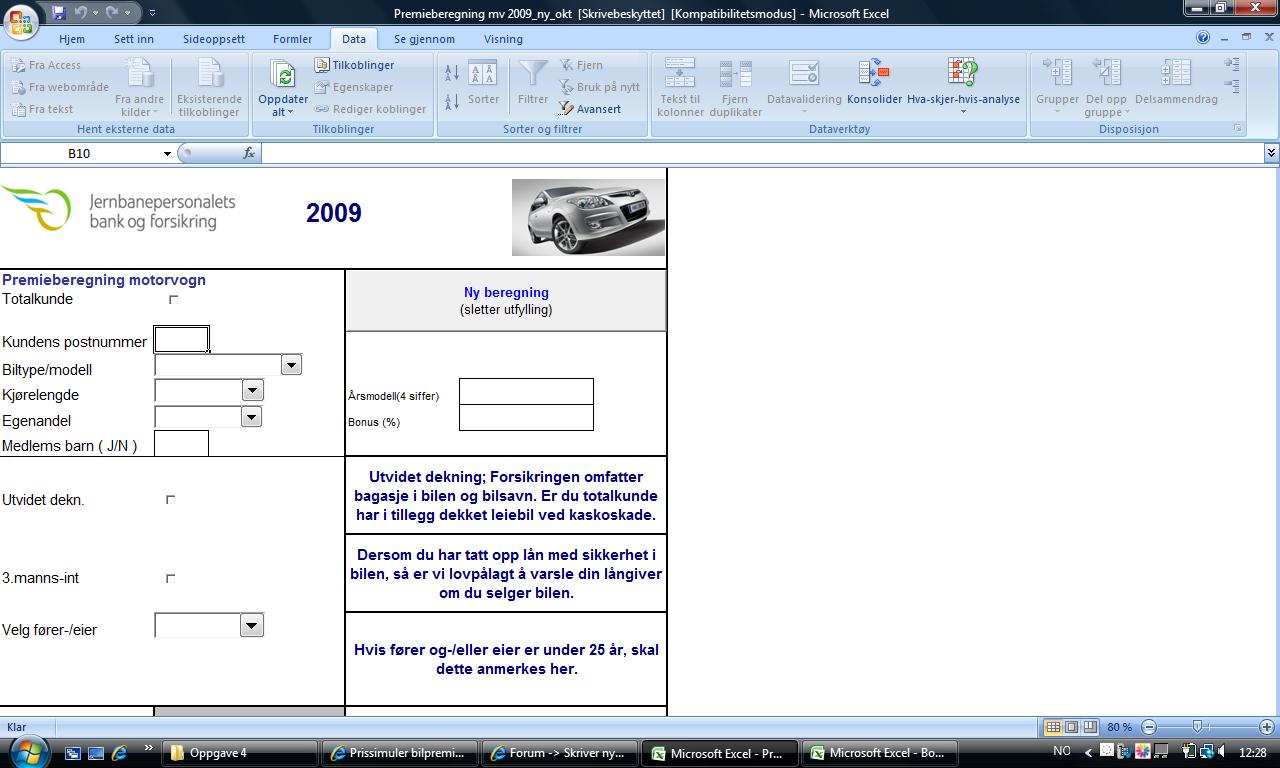Image resolution: width=1280 pixels, height=768 pixels.
Task: Import data Fra tekst
Action: (x=43, y=109)
